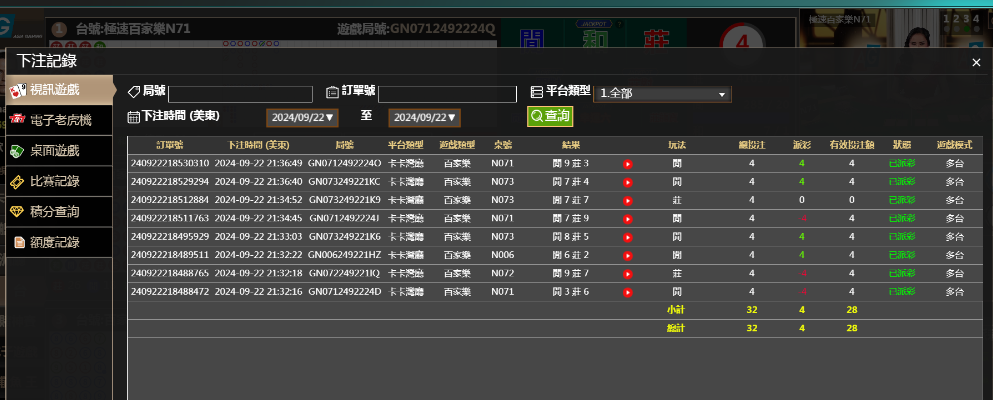
Task: Play replay for the 閒8 莊5 result row
Action: coord(627,237)
